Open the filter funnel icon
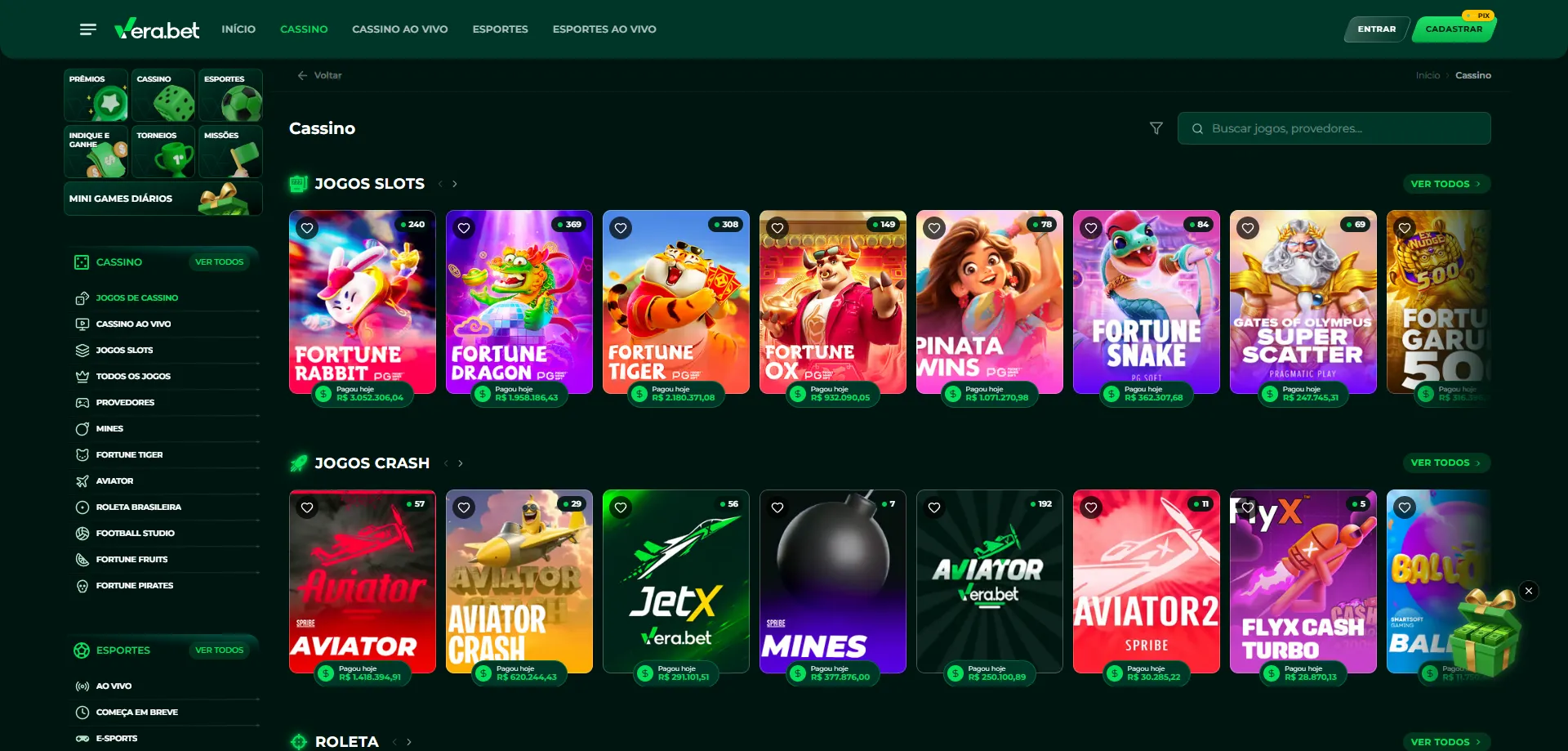This screenshot has width=1568, height=751. pos(1156,128)
